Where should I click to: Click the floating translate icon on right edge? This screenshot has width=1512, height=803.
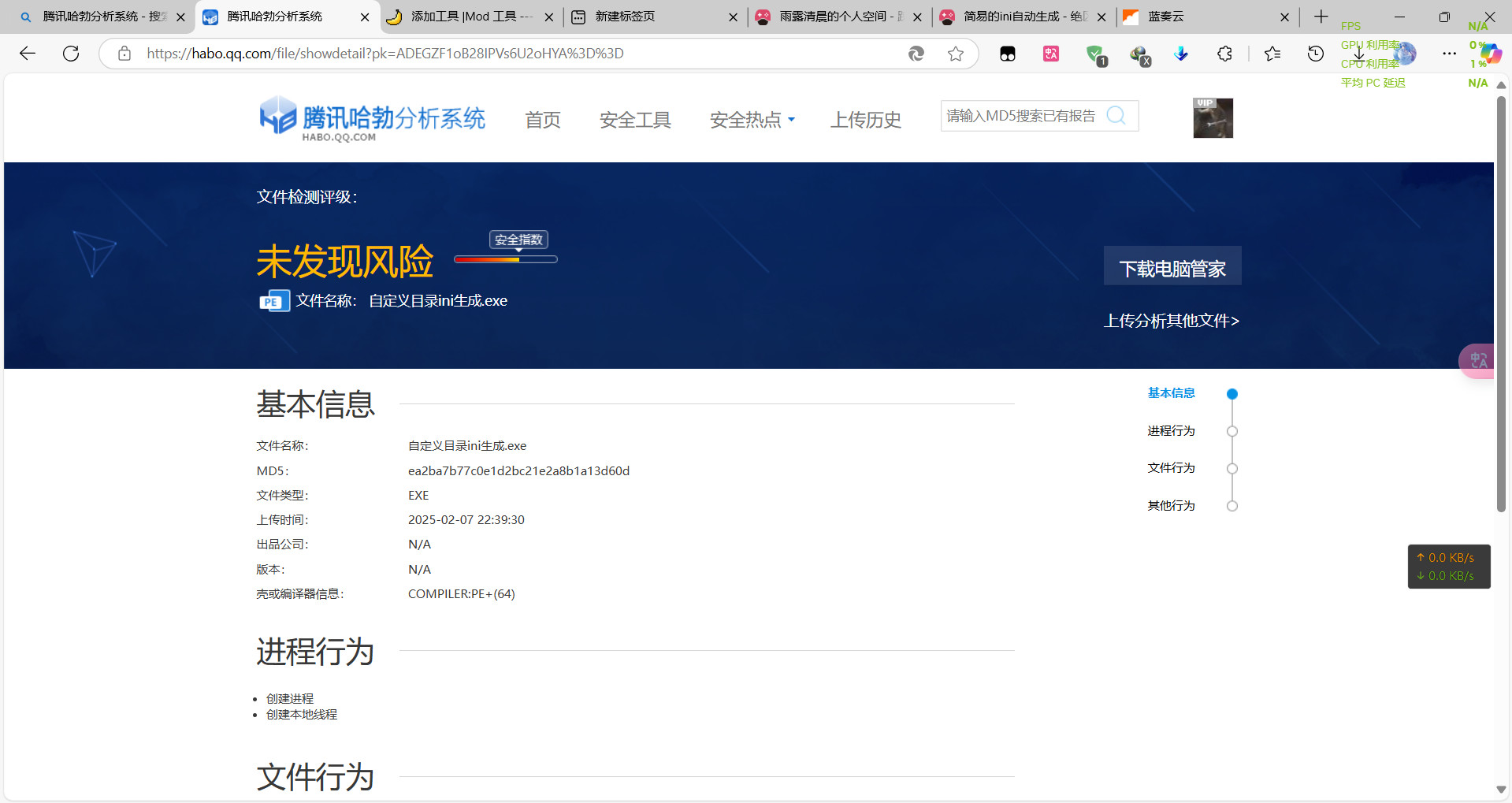point(1478,361)
